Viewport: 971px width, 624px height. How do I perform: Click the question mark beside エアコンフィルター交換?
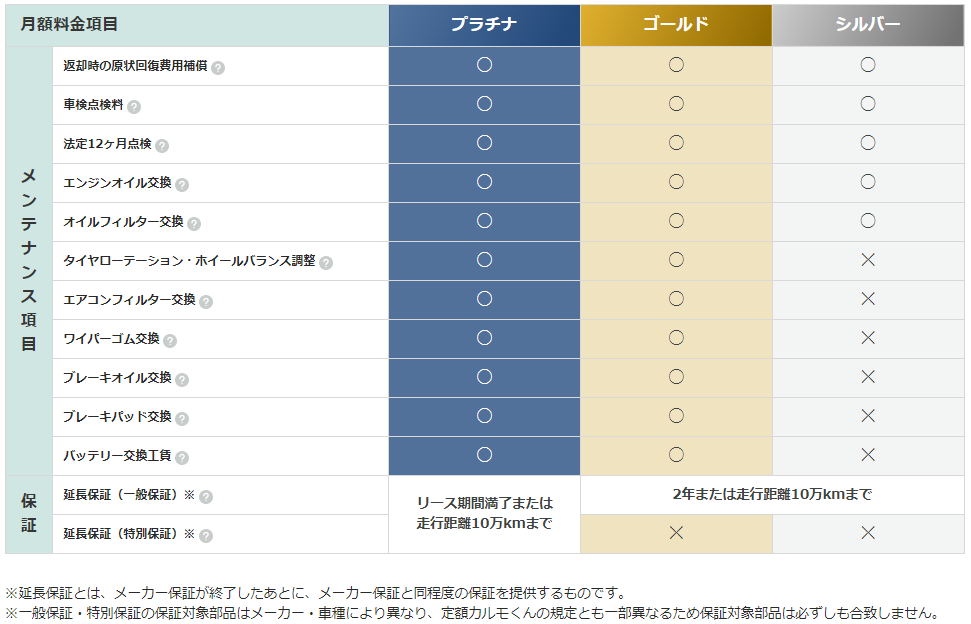pos(206,301)
